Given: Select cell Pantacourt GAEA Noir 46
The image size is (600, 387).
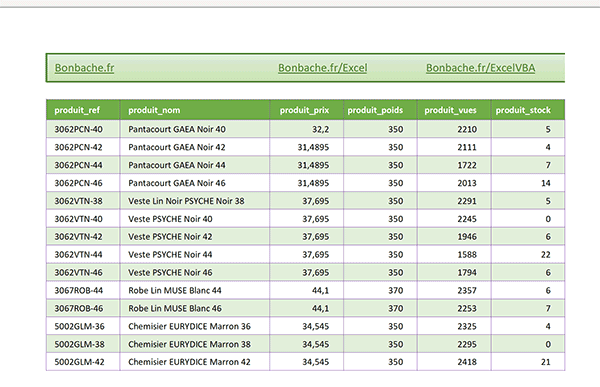Looking at the screenshot, I should [x=195, y=183].
